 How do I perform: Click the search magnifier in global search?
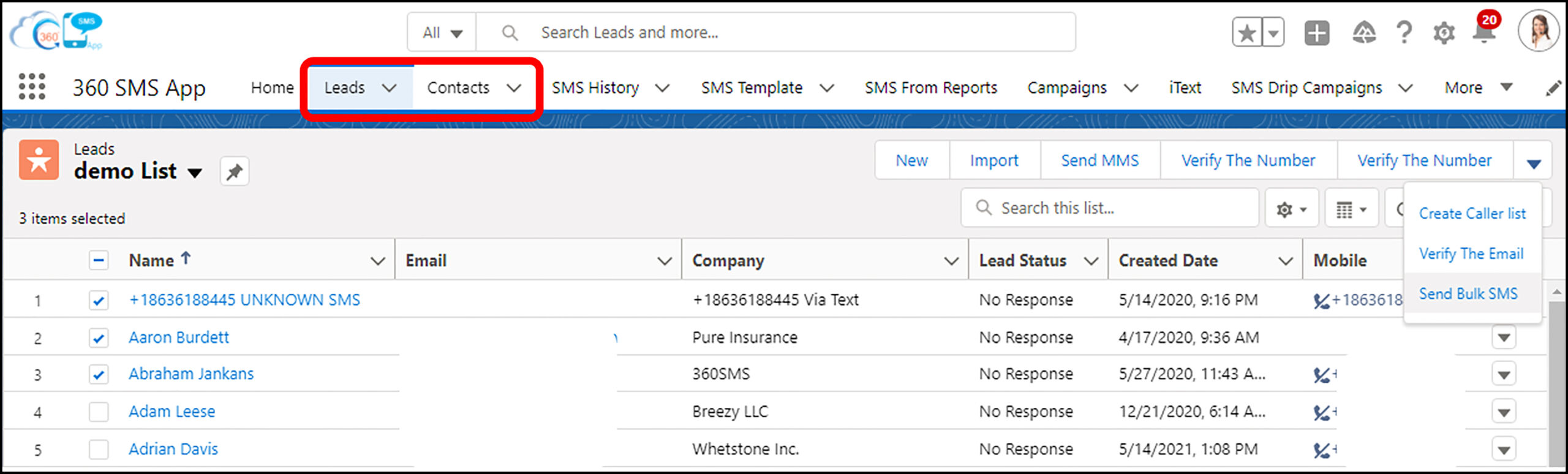click(x=510, y=32)
